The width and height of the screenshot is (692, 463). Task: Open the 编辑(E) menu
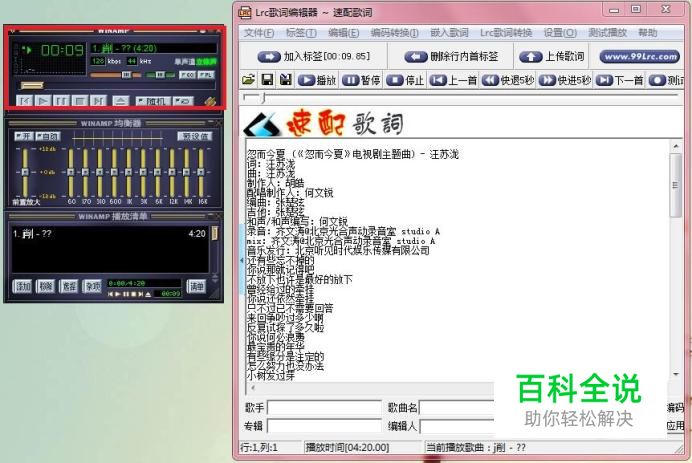tap(343, 33)
